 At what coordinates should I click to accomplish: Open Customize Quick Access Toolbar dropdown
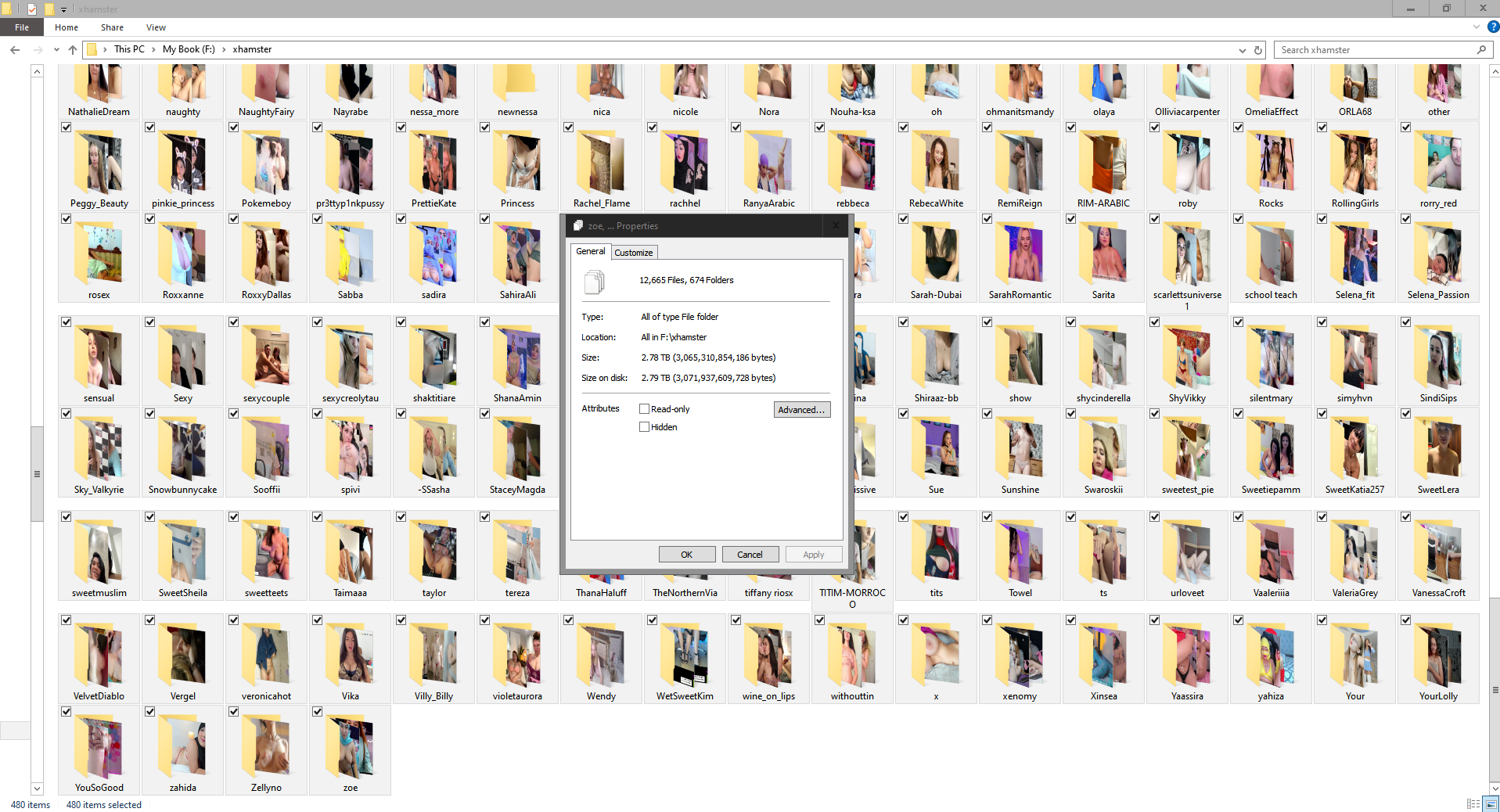coord(64,9)
